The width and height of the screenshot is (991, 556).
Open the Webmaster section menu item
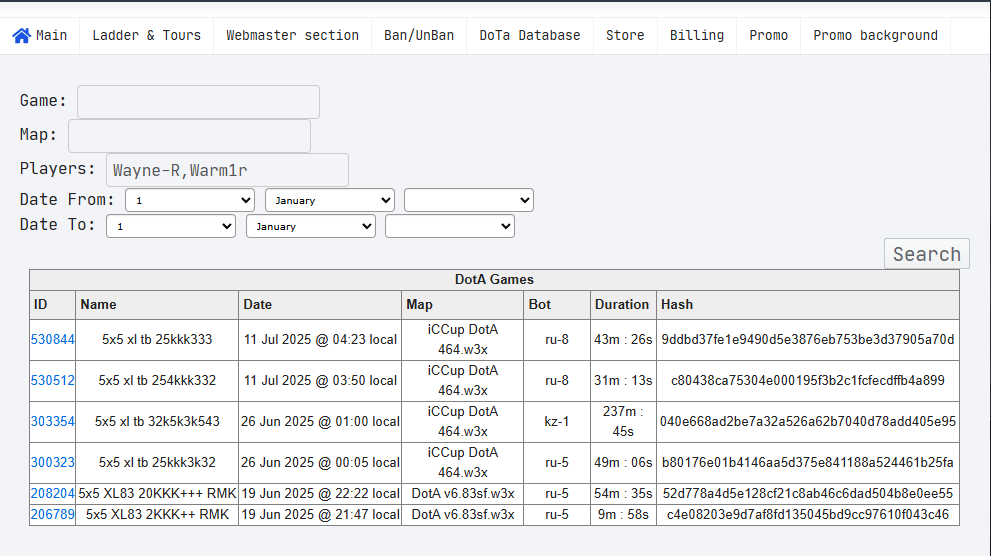coord(293,35)
